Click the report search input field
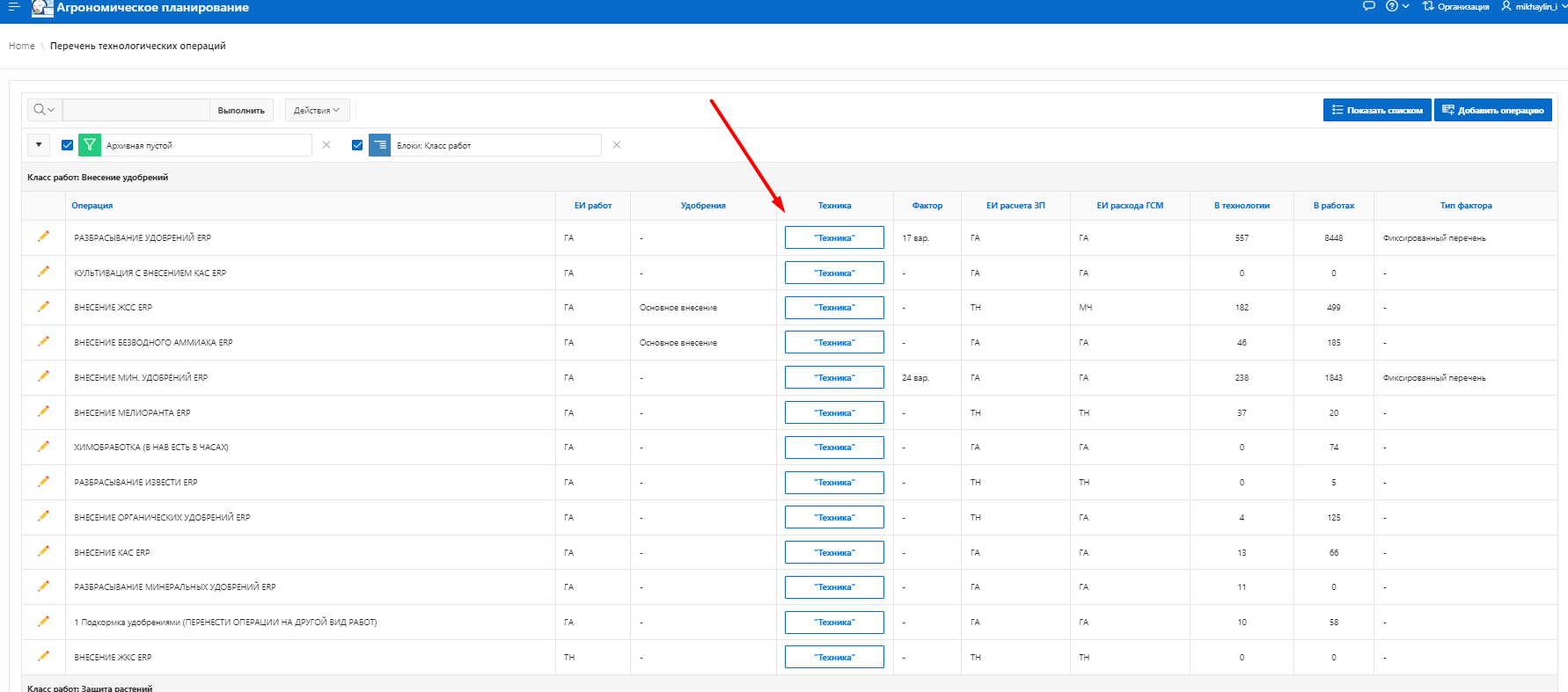This screenshot has height=692, width=1568. (x=136, y=110)
